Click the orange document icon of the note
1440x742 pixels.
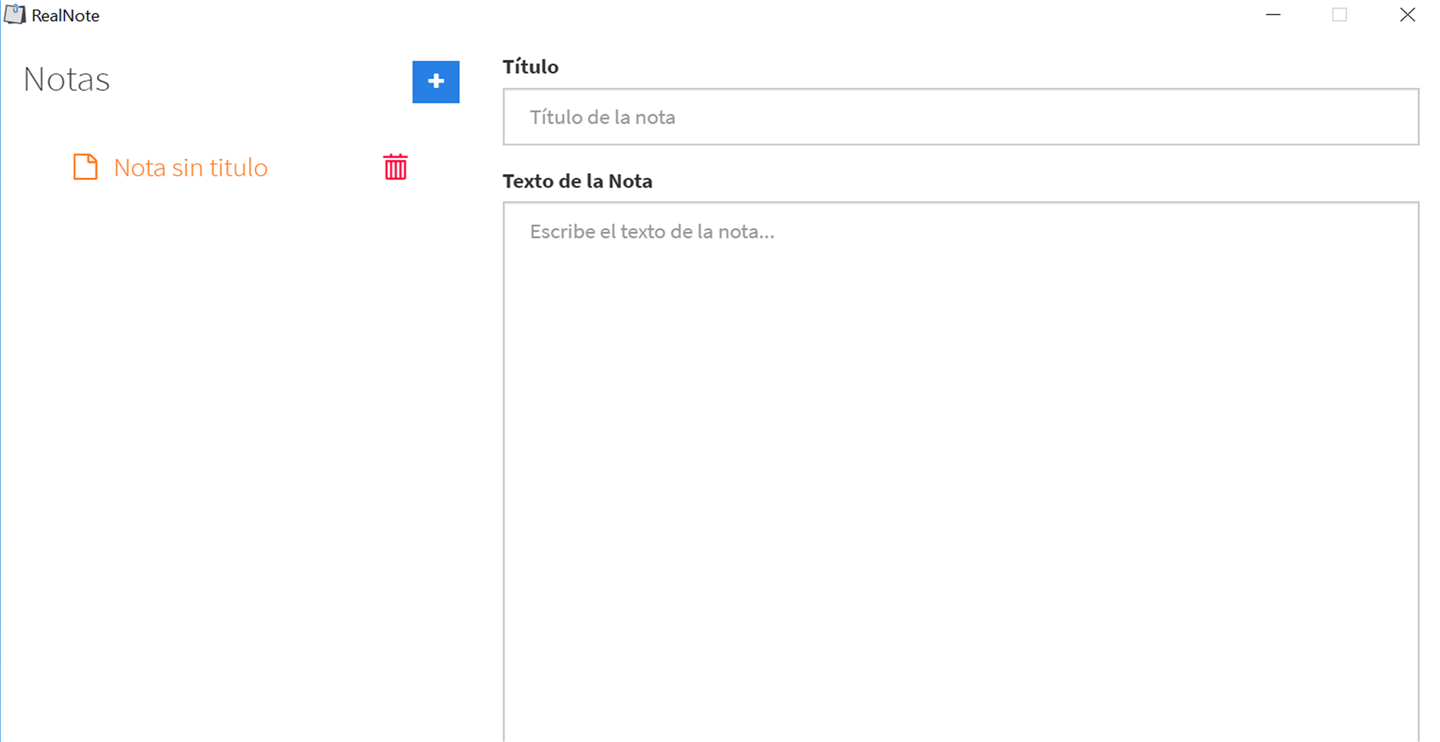86,167
